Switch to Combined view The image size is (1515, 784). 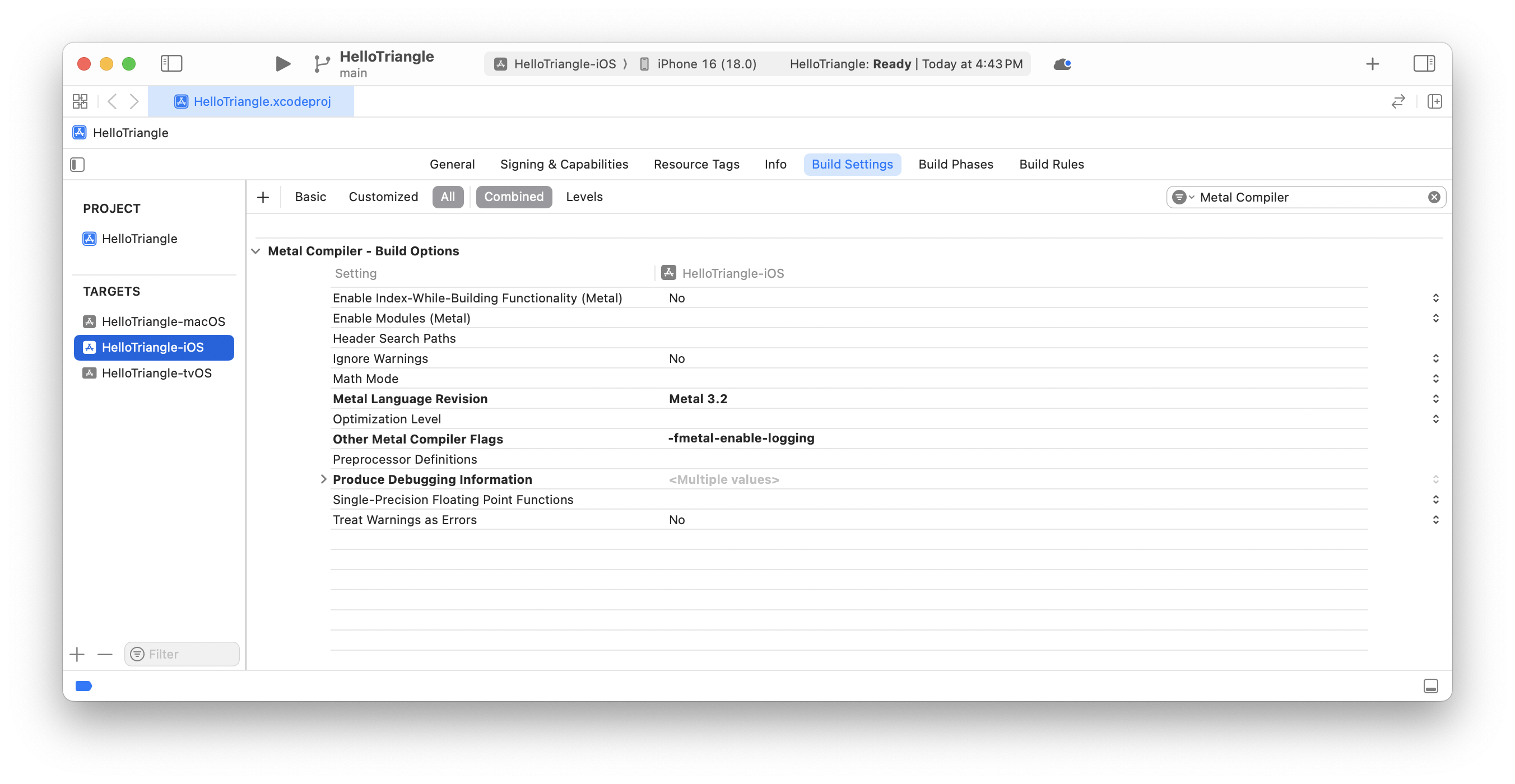pyautogui.click(x=513, y=197)
